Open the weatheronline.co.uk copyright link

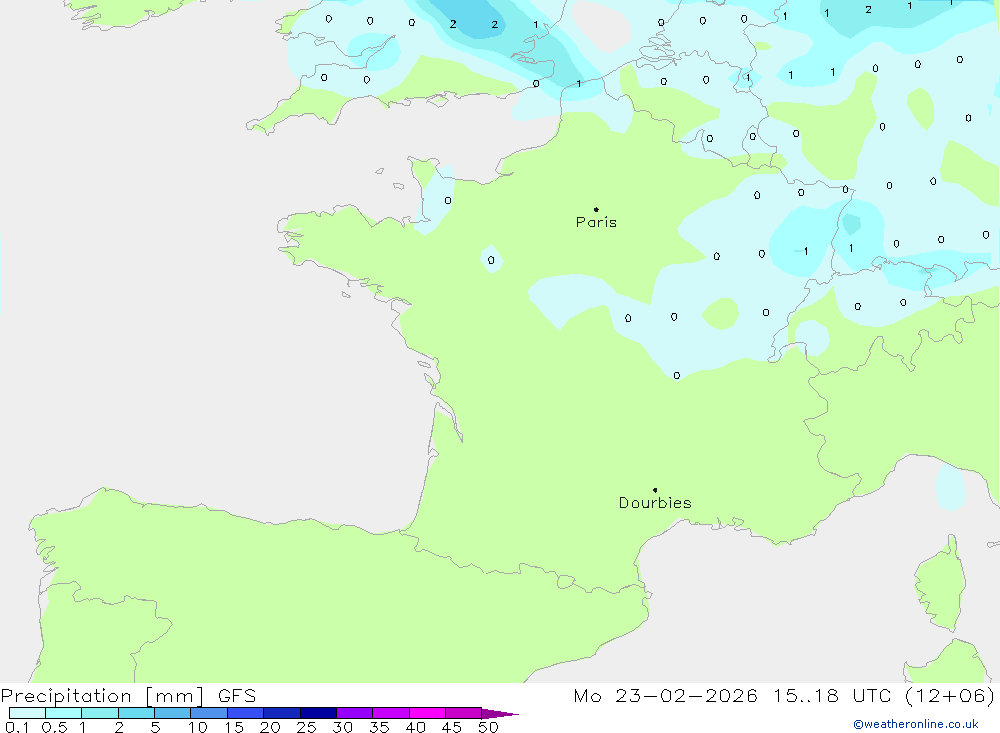(x=916, y=724)
